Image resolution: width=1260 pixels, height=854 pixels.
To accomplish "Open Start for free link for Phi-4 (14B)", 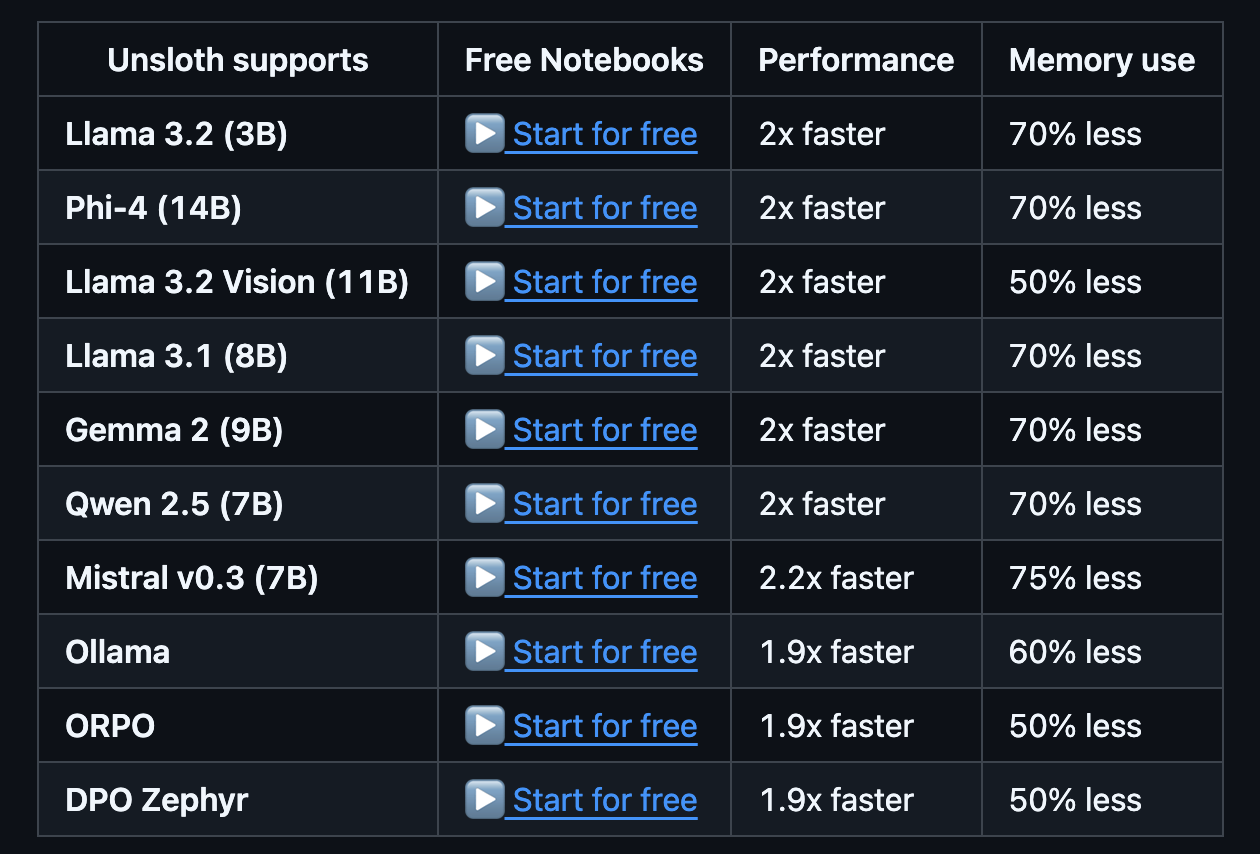I will click(605, 208).
